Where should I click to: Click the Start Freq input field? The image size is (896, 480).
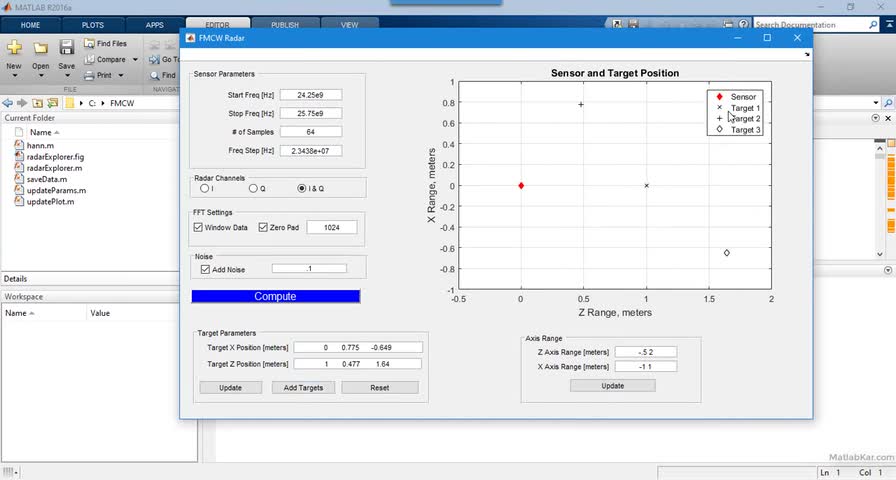(x=311, y=95)
